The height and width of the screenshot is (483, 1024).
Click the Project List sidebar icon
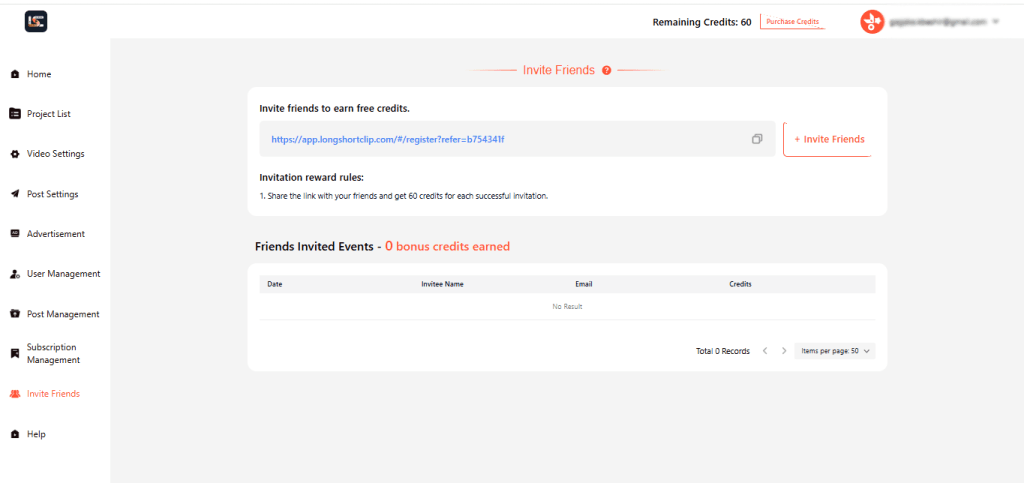(15, 114)
